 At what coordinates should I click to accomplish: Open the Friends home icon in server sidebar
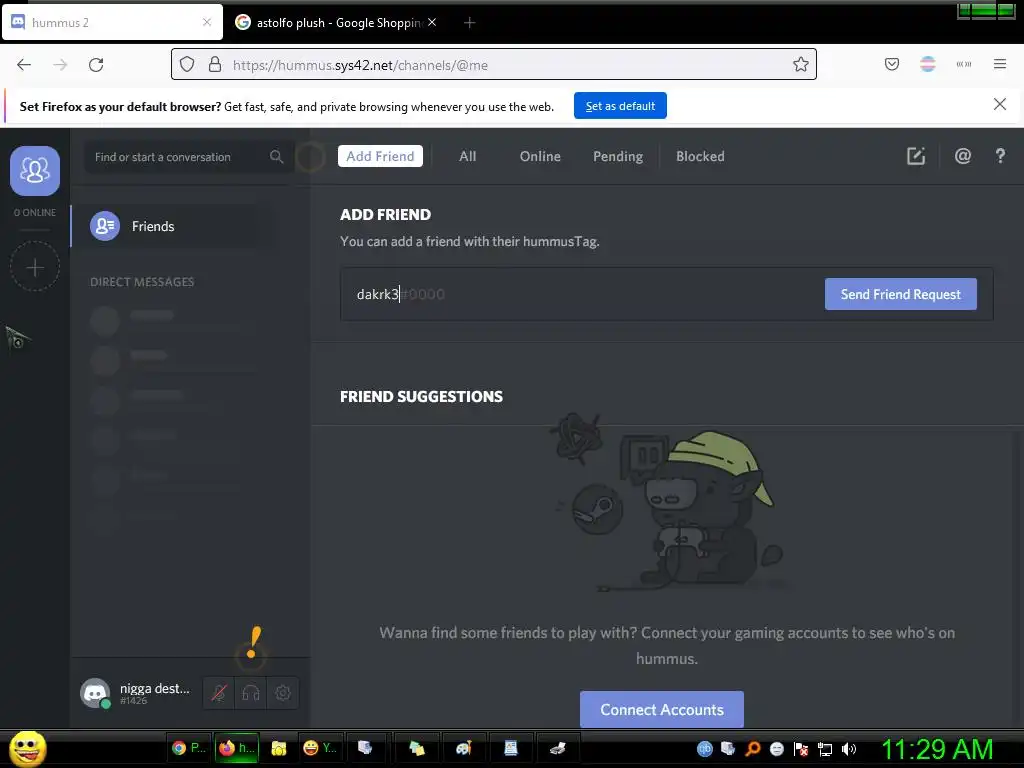pyautogui.click(x=35, y=170)
